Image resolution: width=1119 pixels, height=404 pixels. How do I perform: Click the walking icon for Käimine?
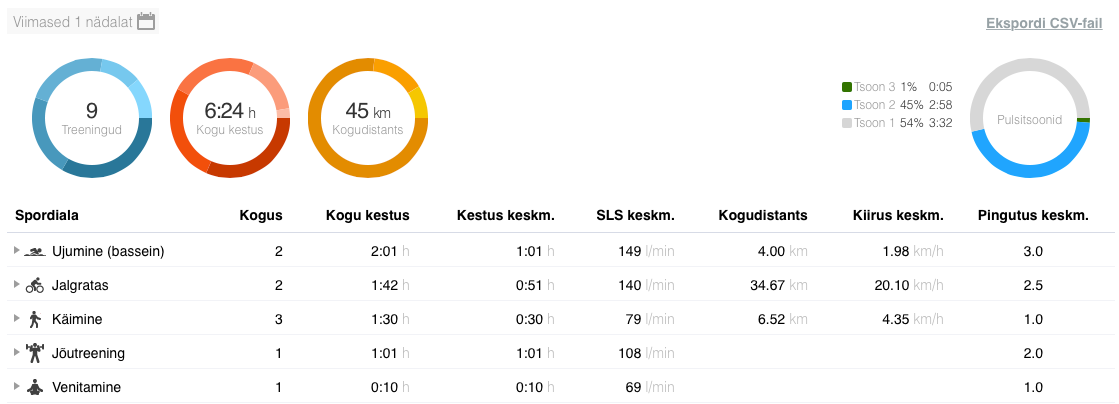pos(35,319)
